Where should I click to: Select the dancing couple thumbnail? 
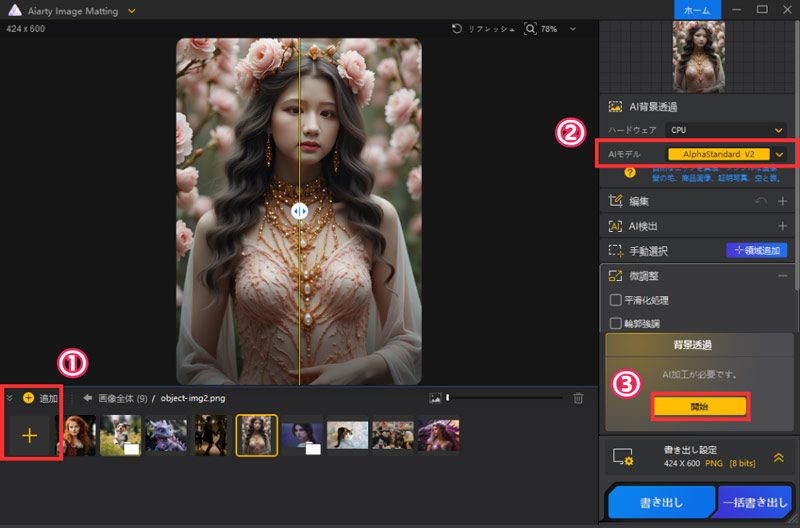[x=211, y=435]
